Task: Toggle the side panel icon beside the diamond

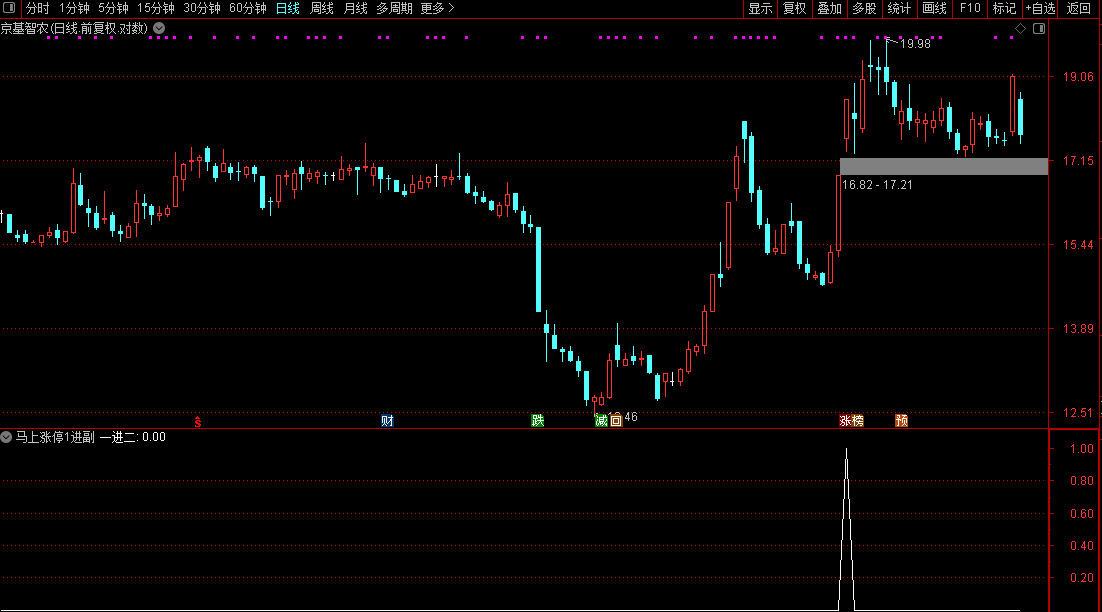Action: (x=1039, y=28)
